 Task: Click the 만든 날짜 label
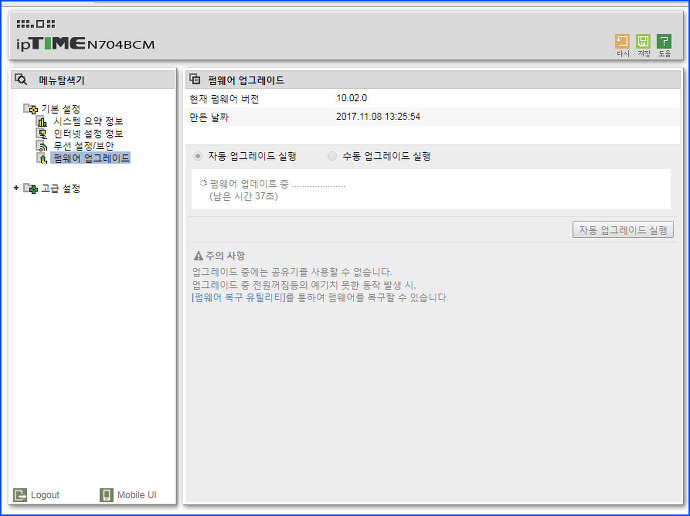point(209,117)
